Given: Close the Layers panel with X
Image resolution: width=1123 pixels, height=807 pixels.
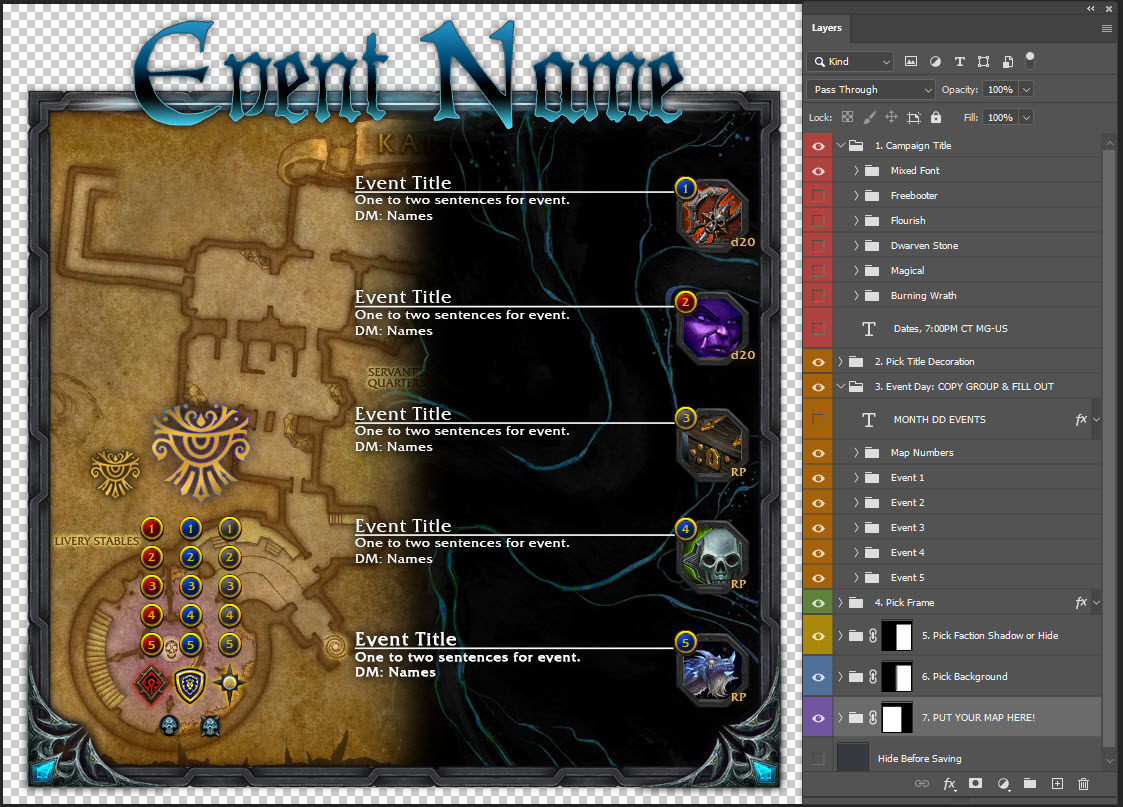Looking at the screenshot, I should pos(1109,9).
